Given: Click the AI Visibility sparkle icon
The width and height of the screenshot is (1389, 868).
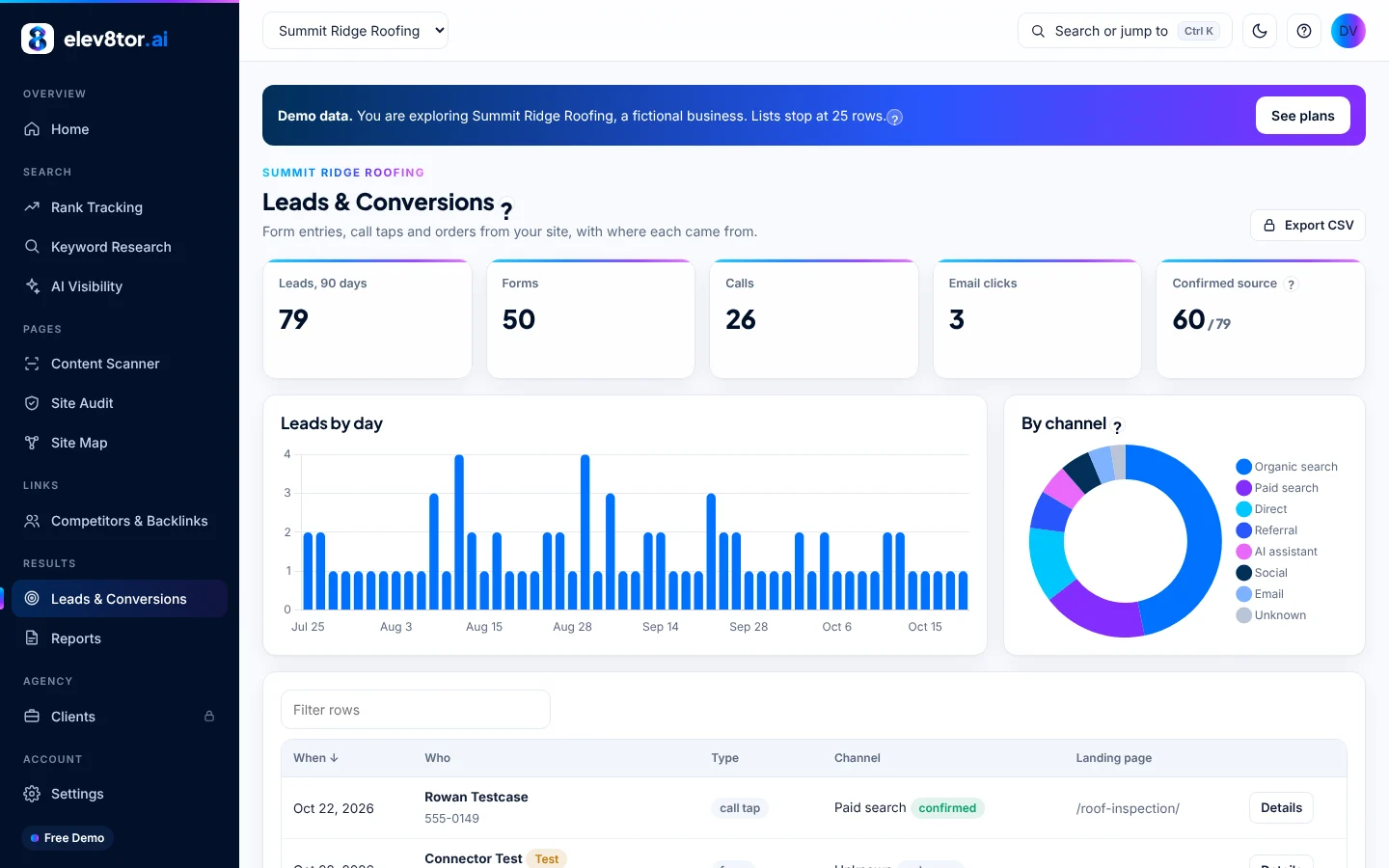Looking at the screenshot, I should tap(32, 286).
